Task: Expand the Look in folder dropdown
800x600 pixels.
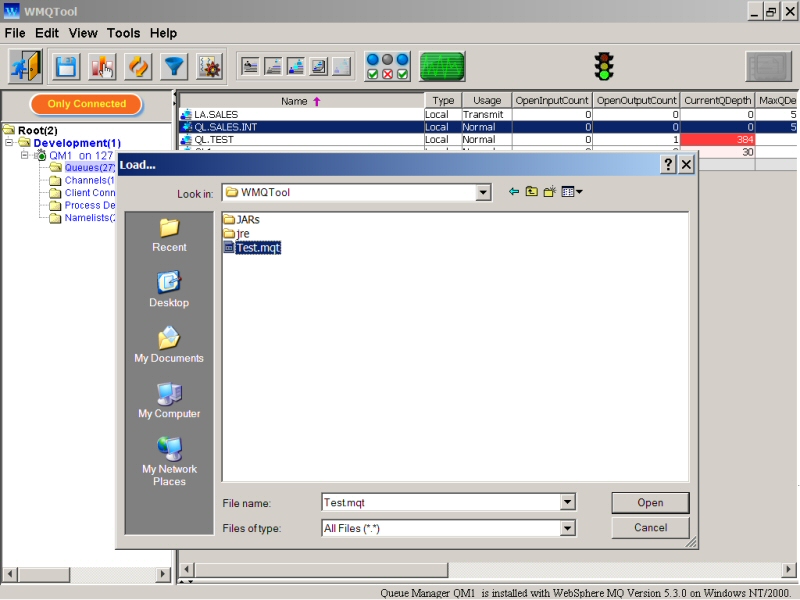Action: (483, 192)
